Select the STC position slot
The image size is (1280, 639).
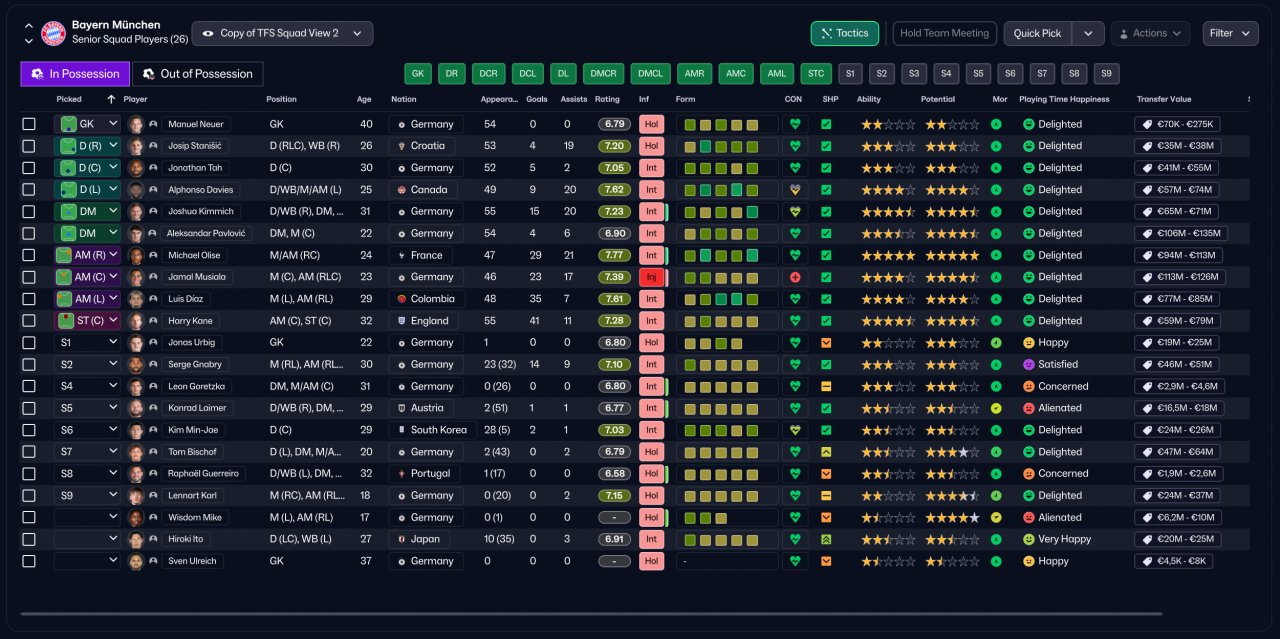click(816, 74)
